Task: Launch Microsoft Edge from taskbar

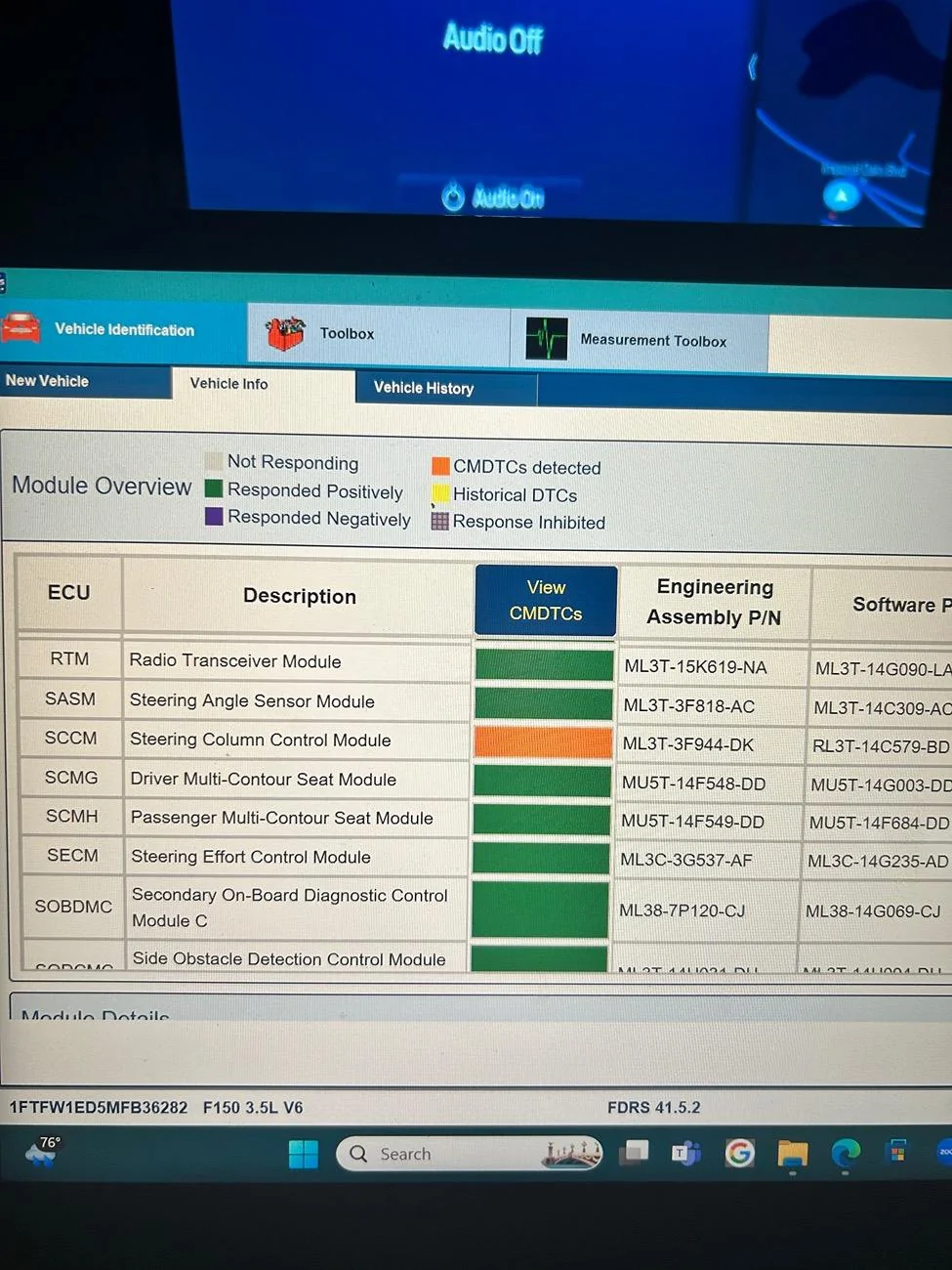Action: pos(845,1154)
